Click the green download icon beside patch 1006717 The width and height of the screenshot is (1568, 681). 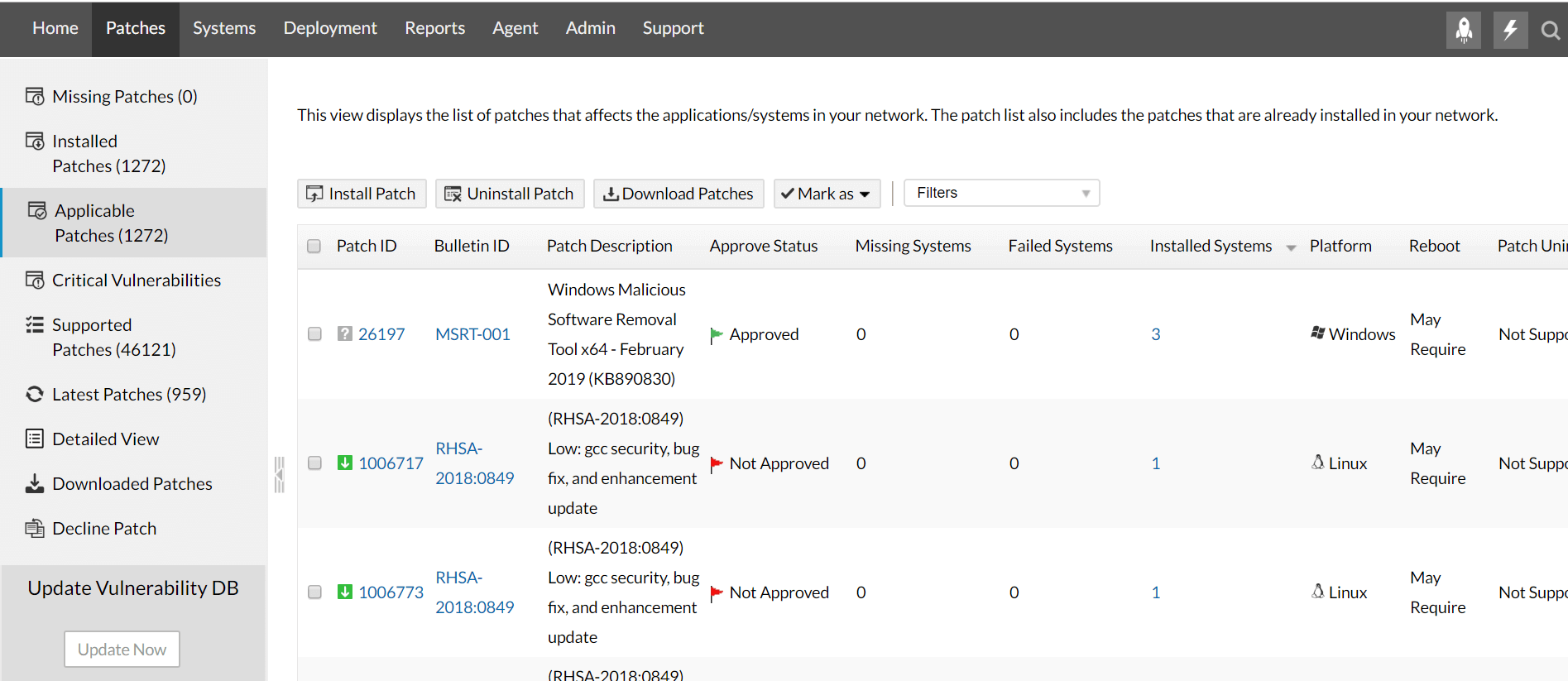[345, 463]
